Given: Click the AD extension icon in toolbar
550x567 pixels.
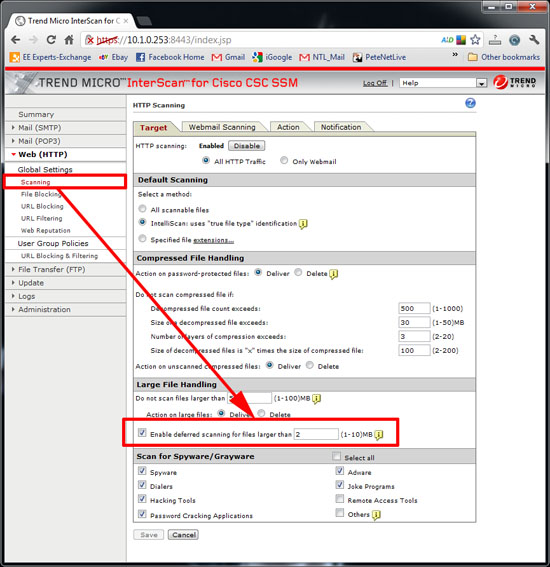Looking at the screenshot, I should click(x=447, y=40).
